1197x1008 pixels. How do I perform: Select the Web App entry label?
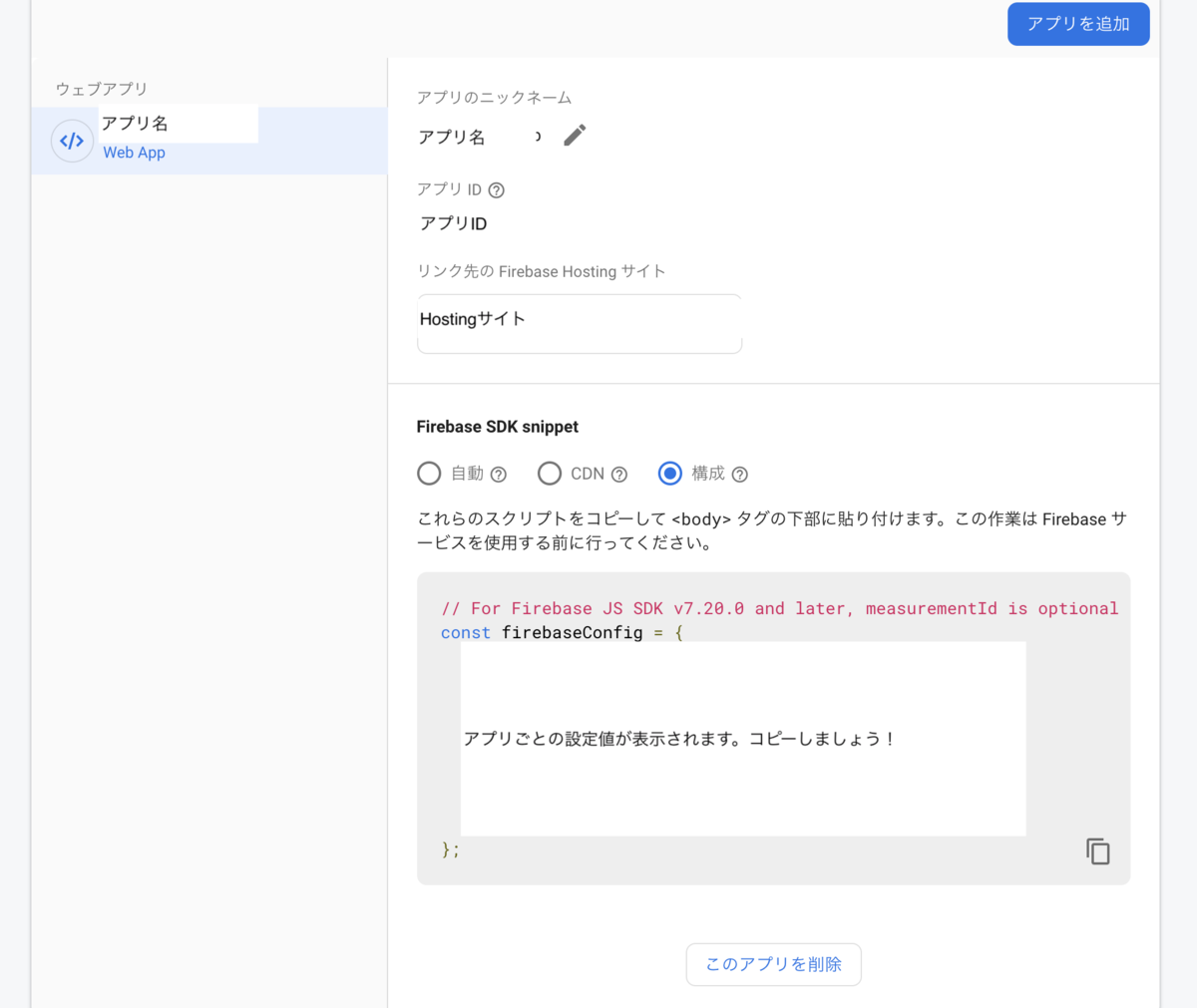pyautogui.click(x=134, y=153)
